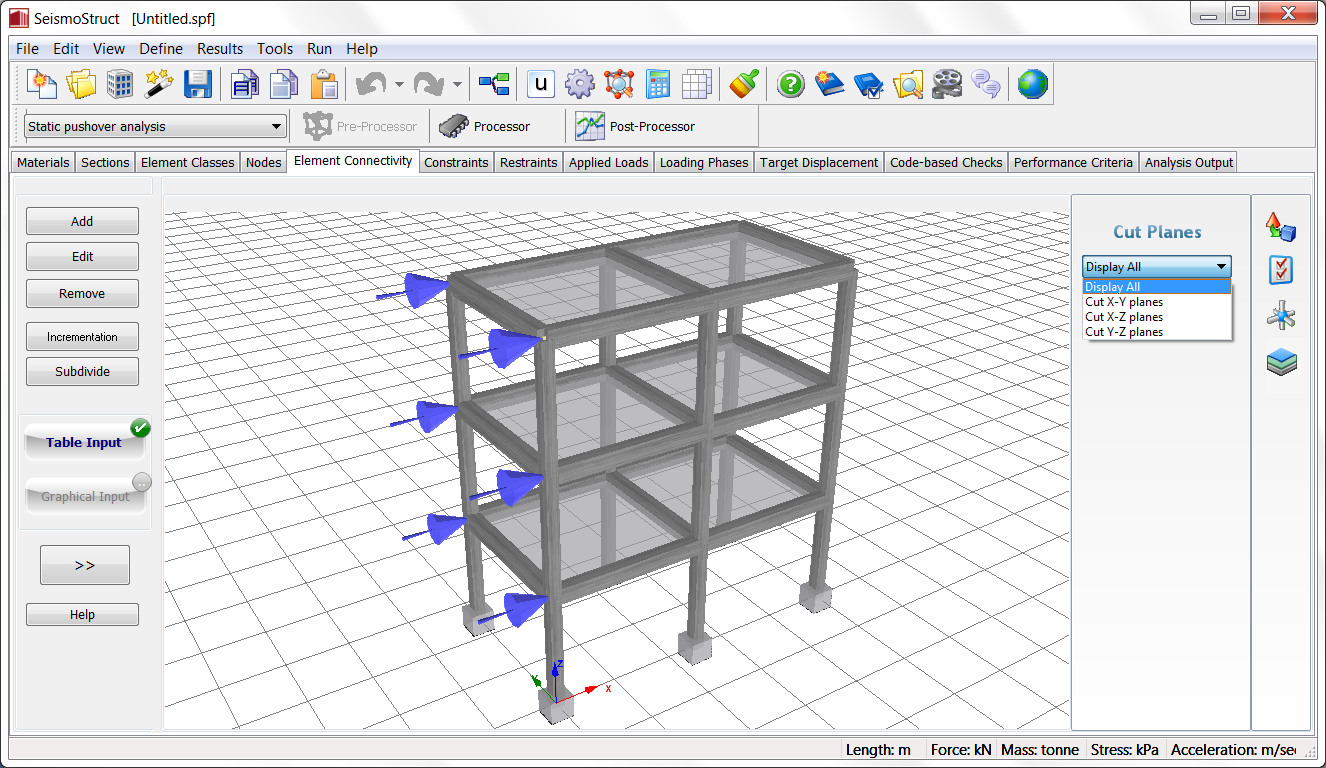
Task: Click the calculator icon in toolbar
Action: point(658,85)
